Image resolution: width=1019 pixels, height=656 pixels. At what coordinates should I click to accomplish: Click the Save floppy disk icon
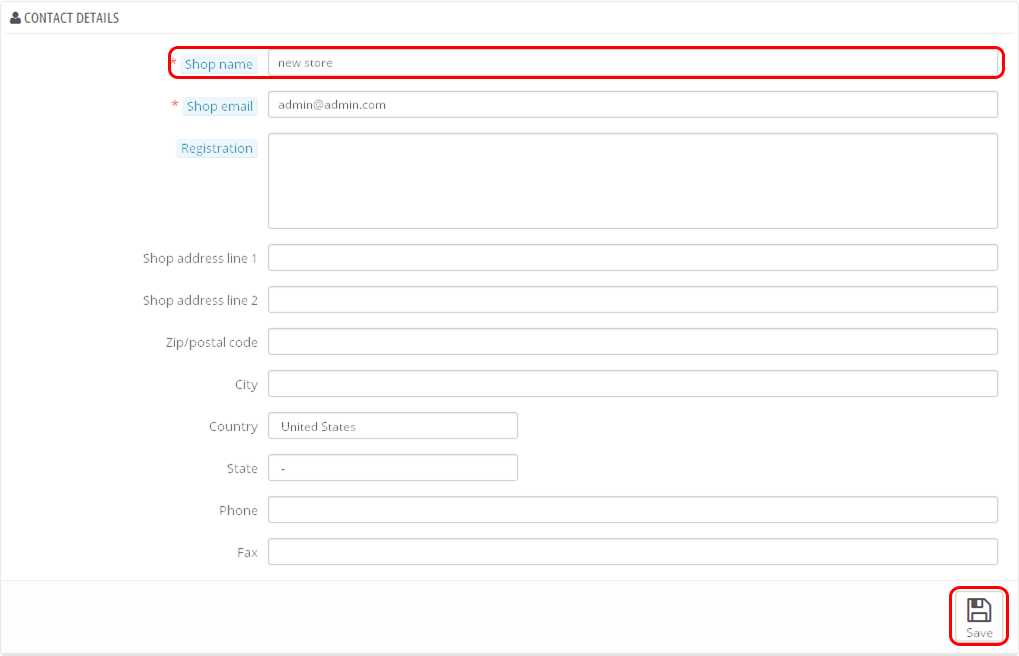tap(978, 609)
